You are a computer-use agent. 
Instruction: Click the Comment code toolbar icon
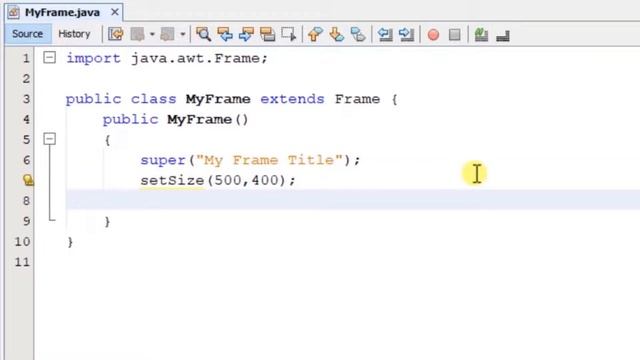pos(482,34)
